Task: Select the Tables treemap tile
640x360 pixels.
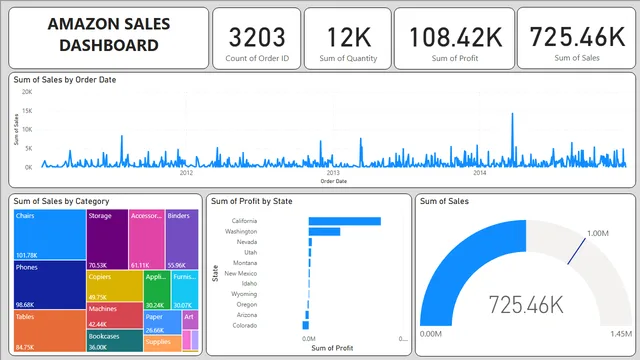Action: 50,331
